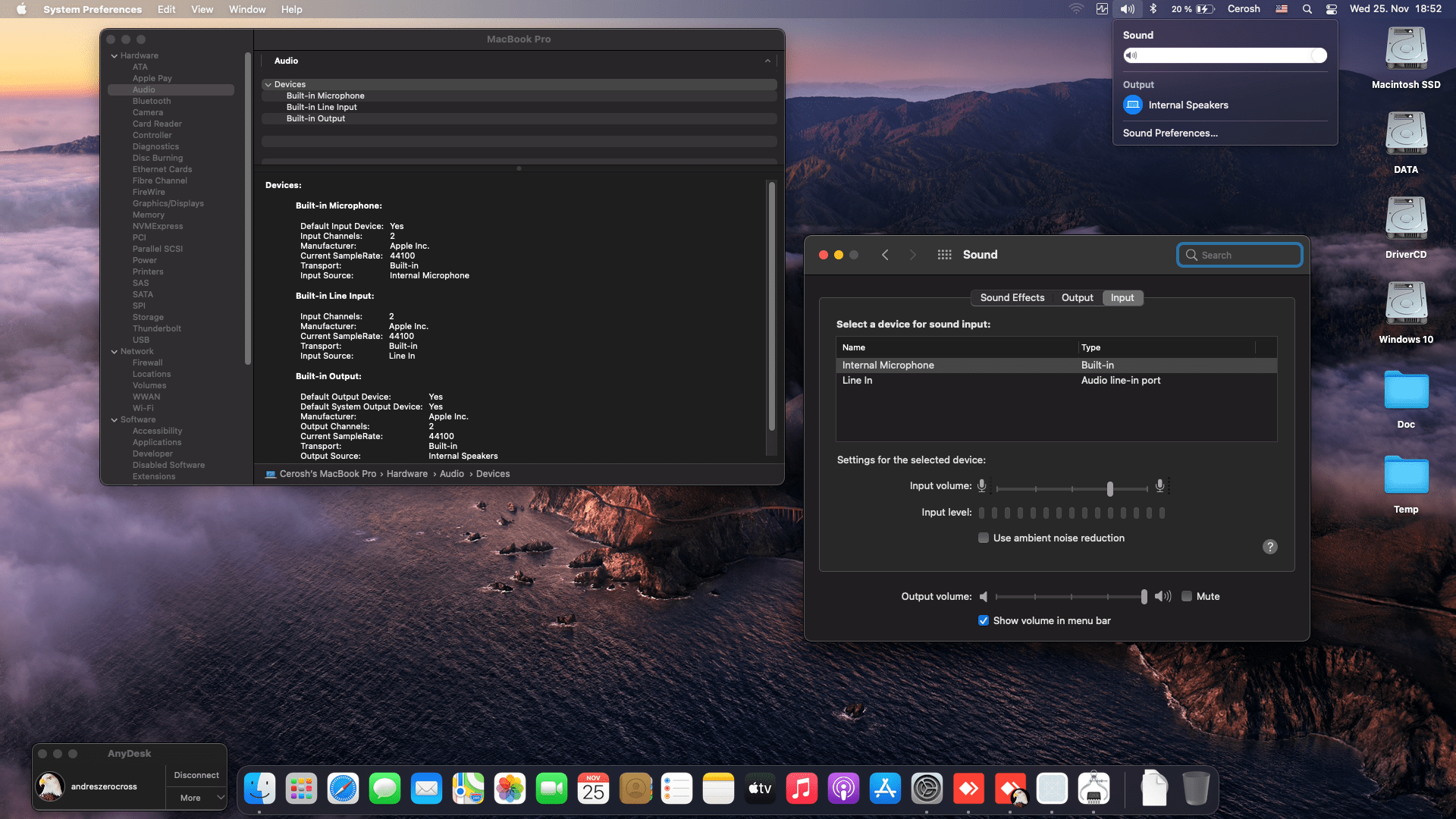
Task: Uncheck Show volume in menu bar
Action: (x=983, y=620)
